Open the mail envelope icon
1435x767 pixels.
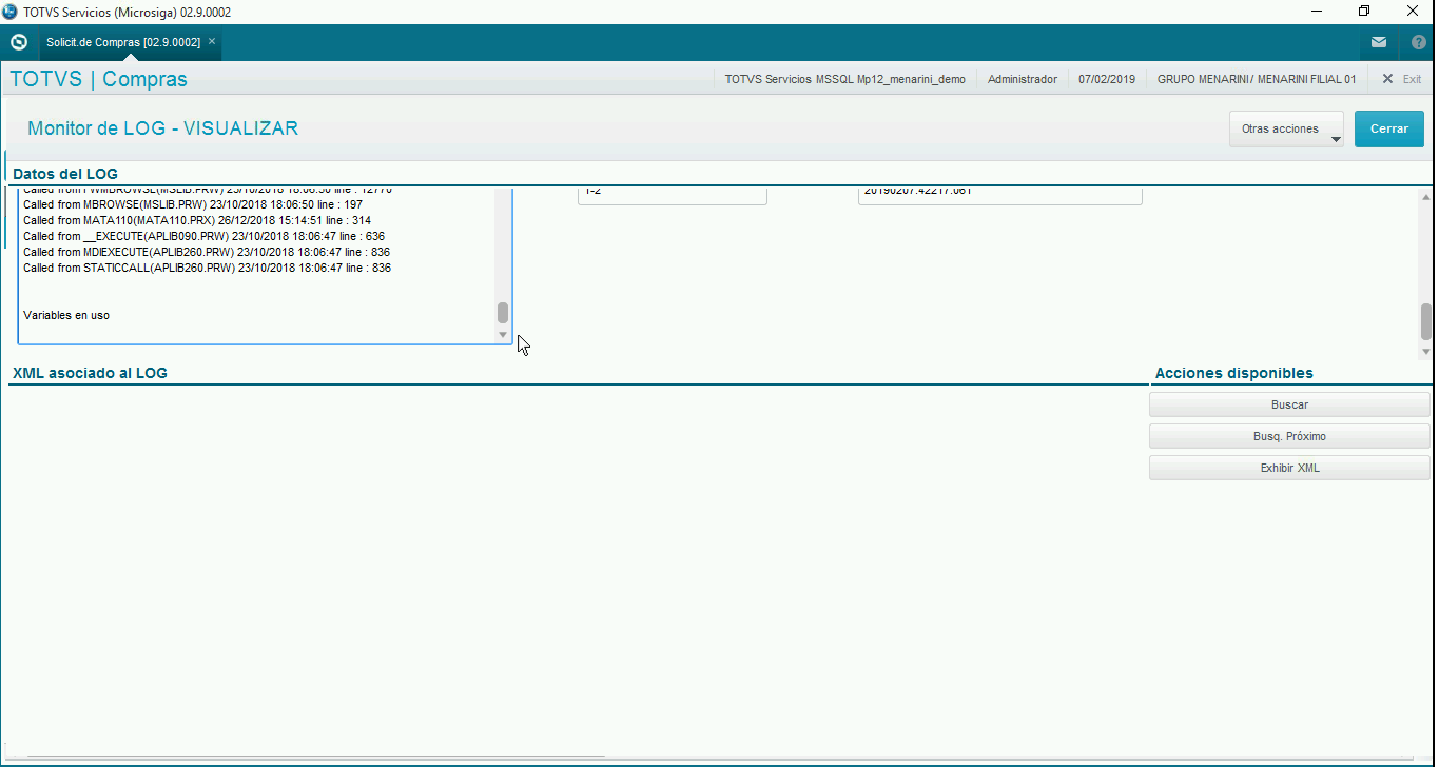[x=1379, y=42]
